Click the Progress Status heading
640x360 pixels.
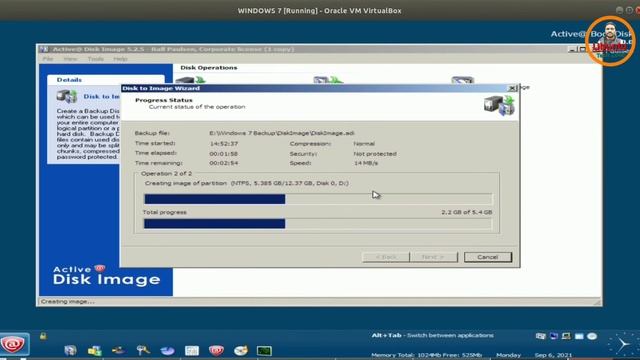click(x=164, y=100)
